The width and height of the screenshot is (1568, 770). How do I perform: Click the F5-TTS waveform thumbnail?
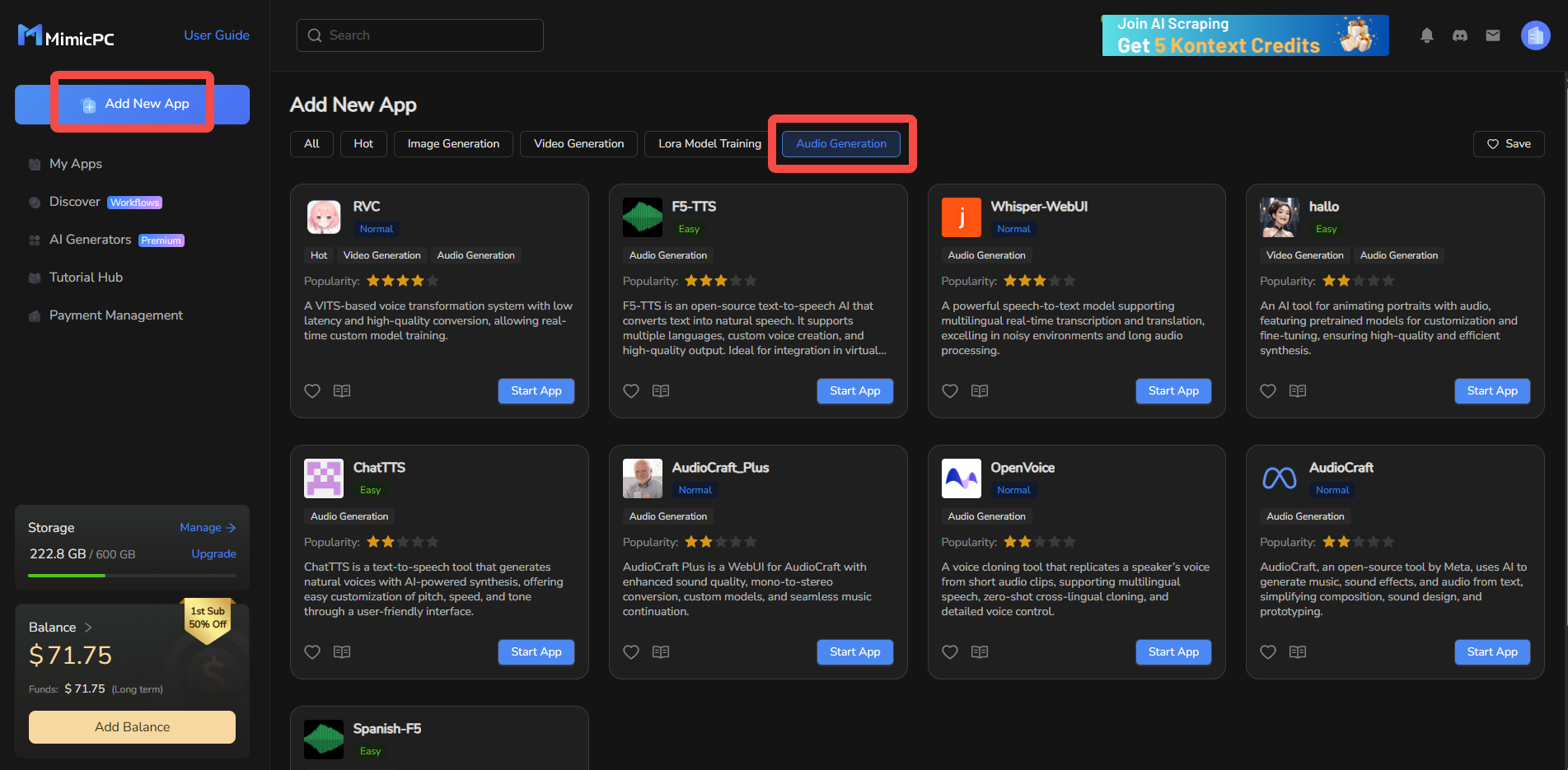[643, 217]
